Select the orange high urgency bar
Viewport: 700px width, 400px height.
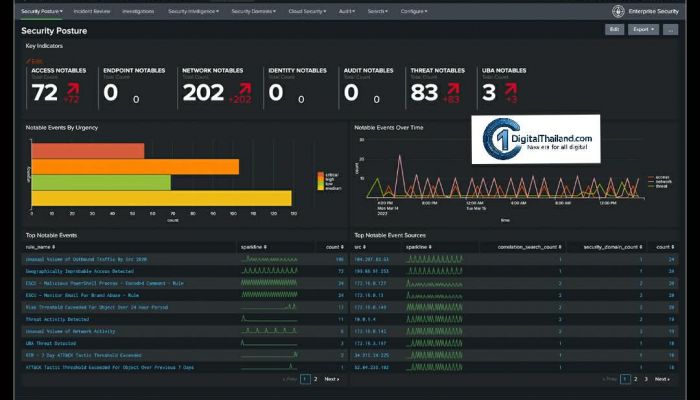(134, 166)
